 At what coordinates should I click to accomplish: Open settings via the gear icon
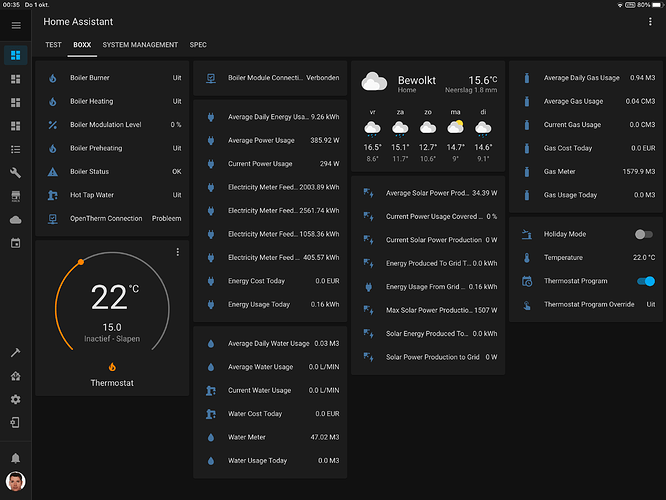pyautogui.click(x=15, y=399)
